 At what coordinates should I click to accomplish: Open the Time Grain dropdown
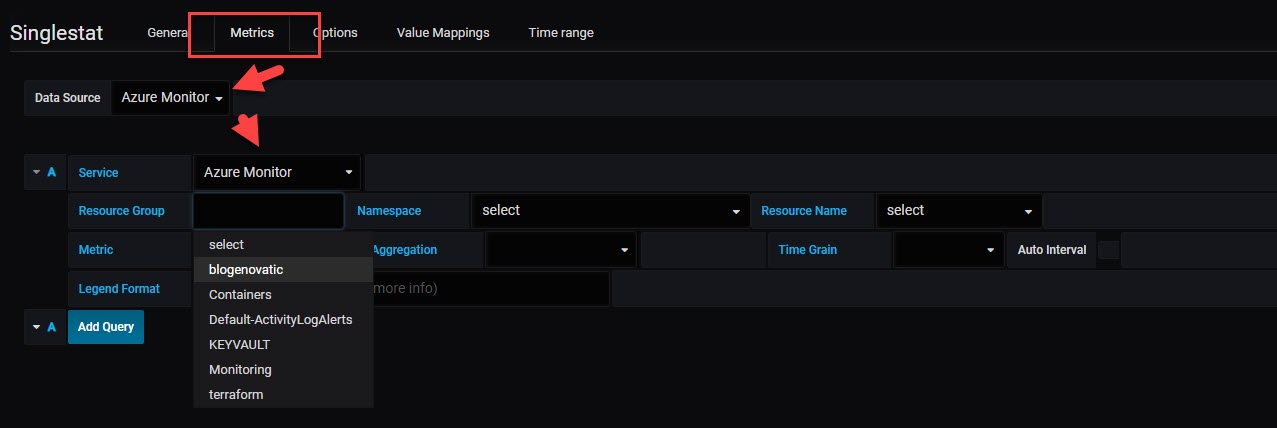pyautogui.click(x=949, y=249)
